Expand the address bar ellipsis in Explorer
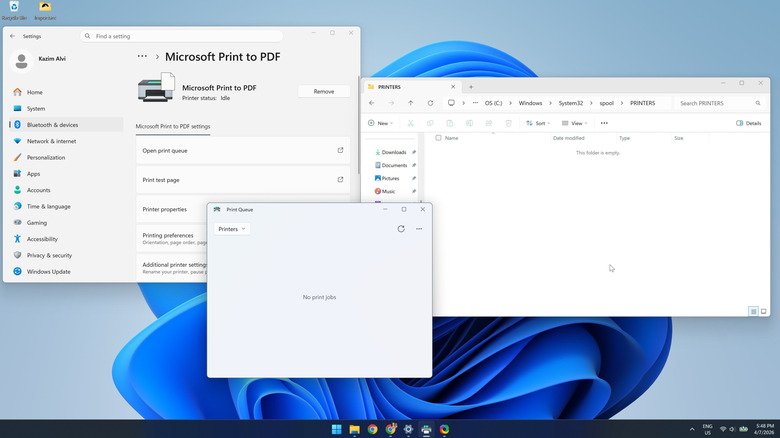 [x=476, y=103]
